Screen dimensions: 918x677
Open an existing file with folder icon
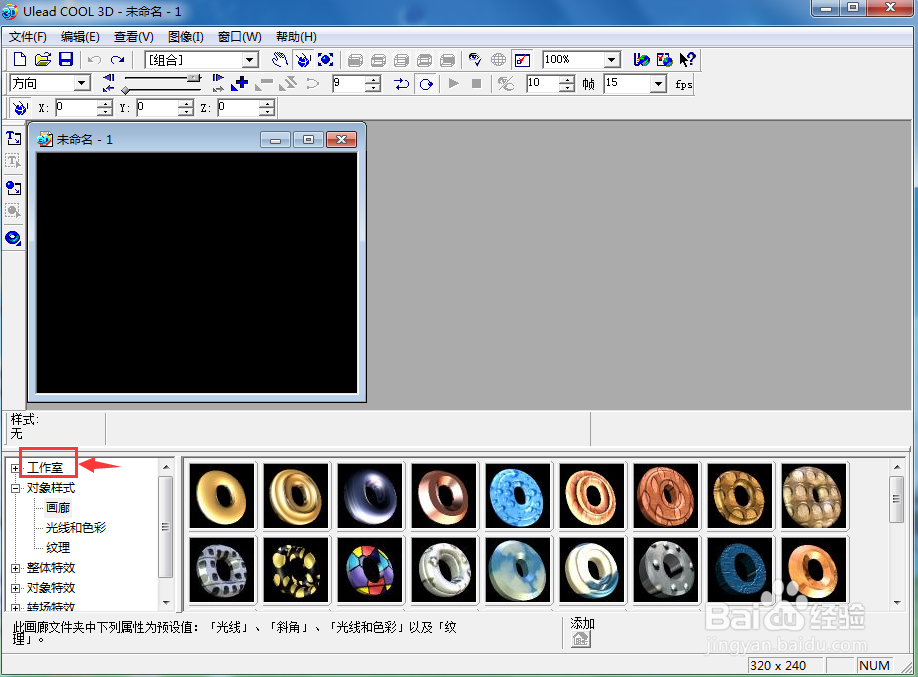pyautogui.click(x=43, y=59)
